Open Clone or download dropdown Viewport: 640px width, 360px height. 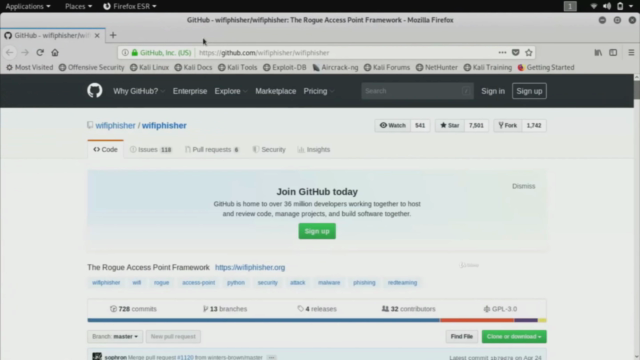point(514,336)
